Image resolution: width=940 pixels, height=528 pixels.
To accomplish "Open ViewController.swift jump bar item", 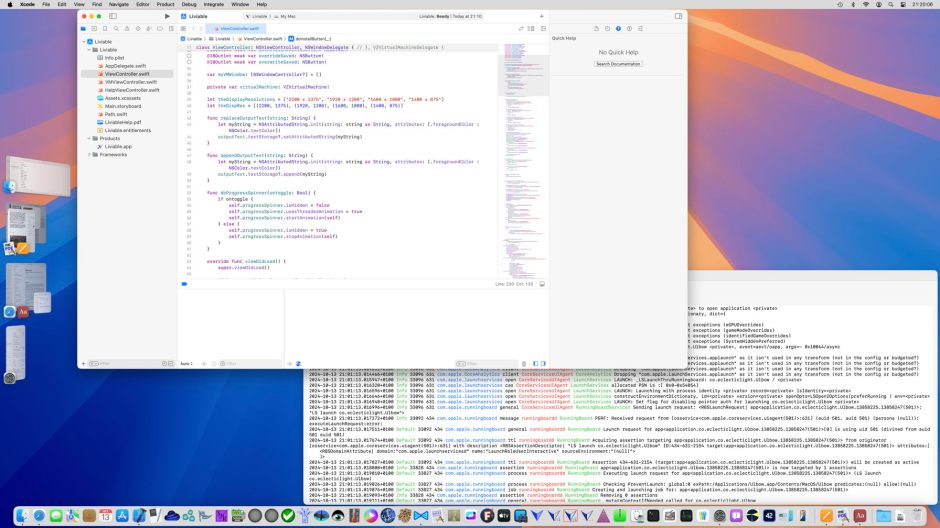I will [x=260, y=38].
